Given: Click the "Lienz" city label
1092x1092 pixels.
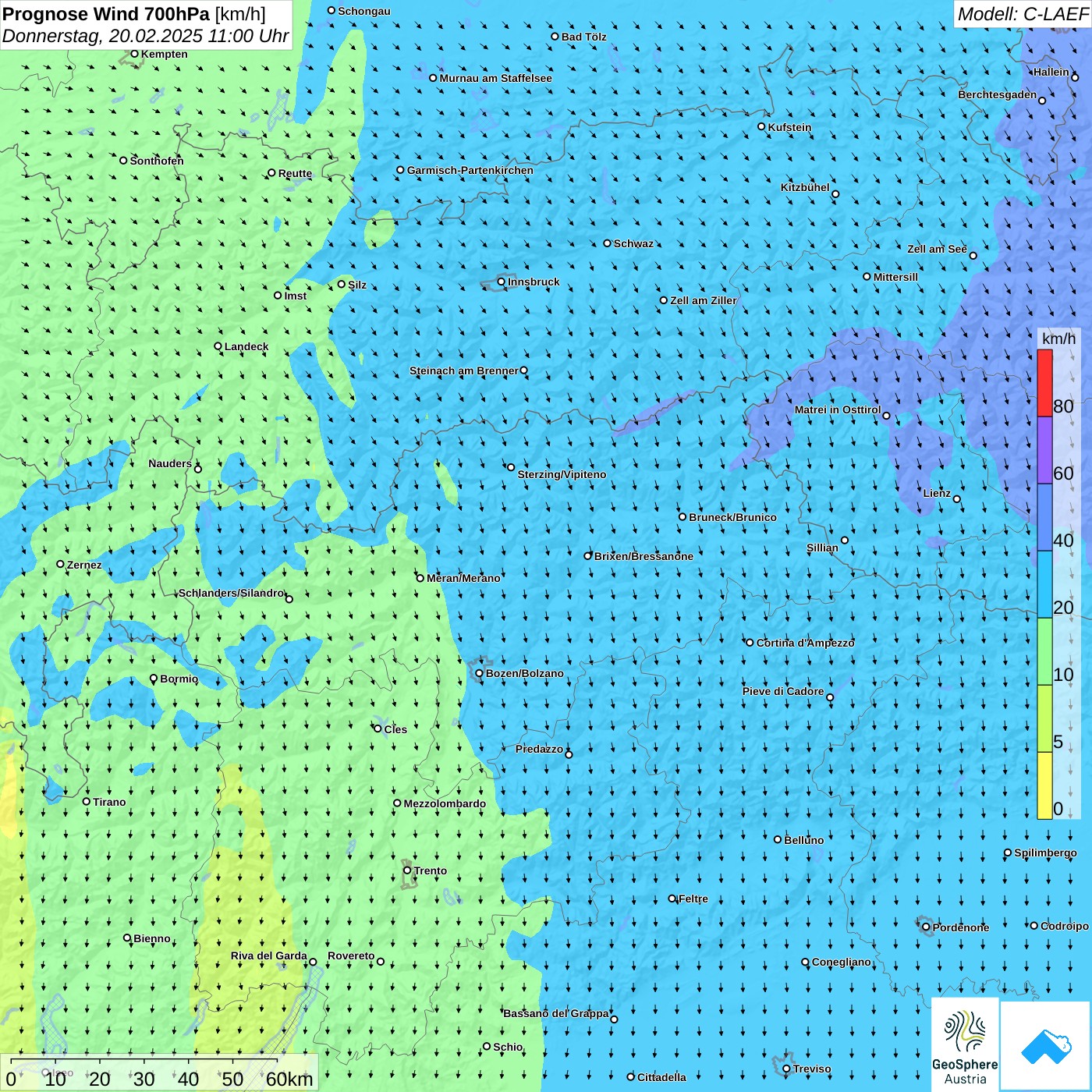Looking at the screenshot, I should pyautogui.click(x=937, y=493).
